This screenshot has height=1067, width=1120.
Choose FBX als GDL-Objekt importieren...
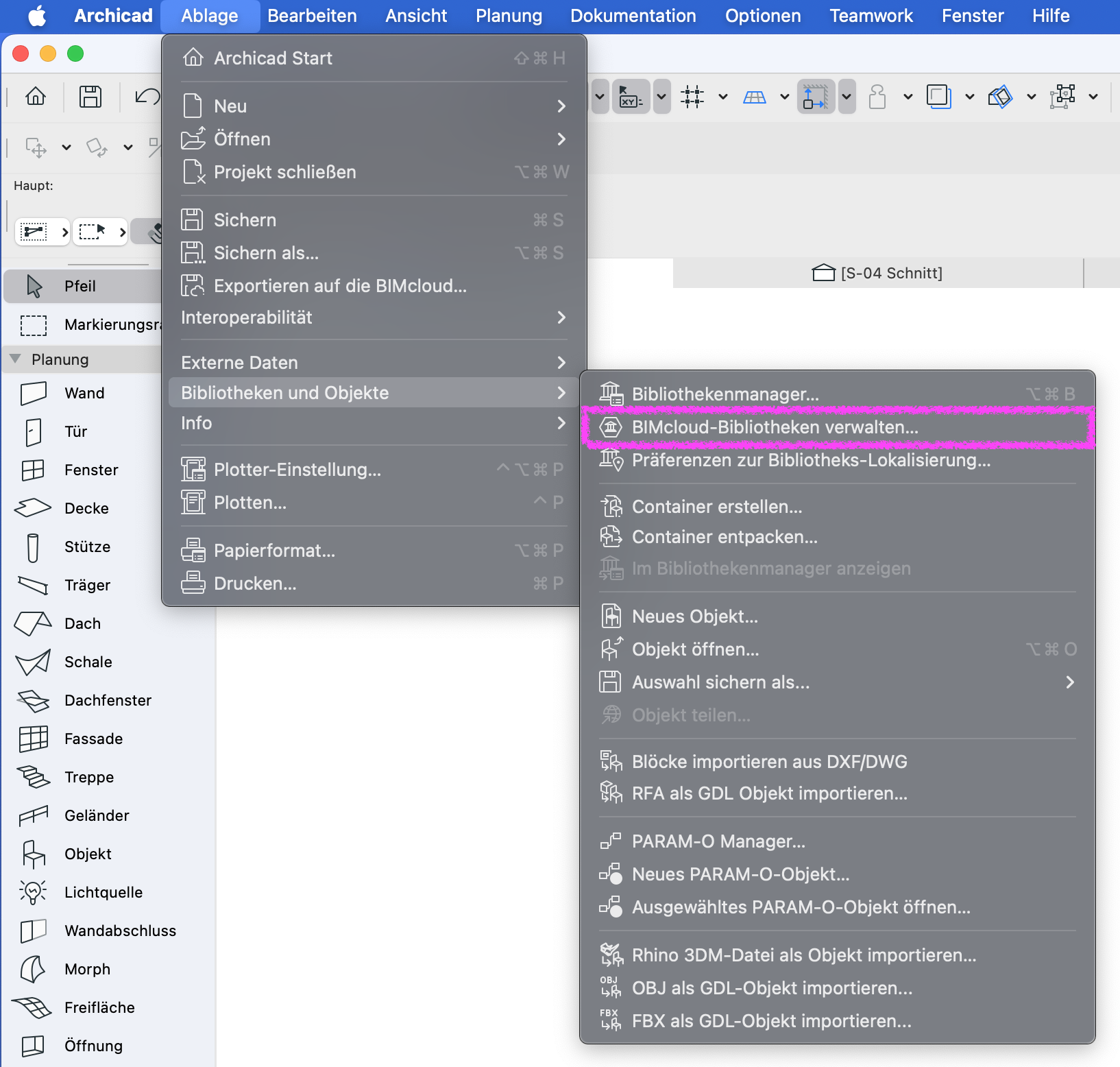[838, 1021]
